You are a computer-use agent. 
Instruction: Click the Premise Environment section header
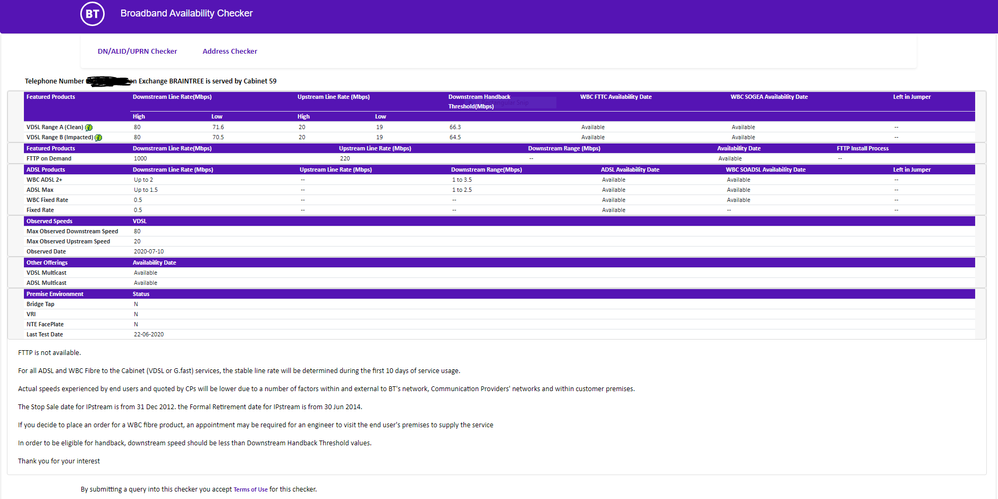point(55,294)
